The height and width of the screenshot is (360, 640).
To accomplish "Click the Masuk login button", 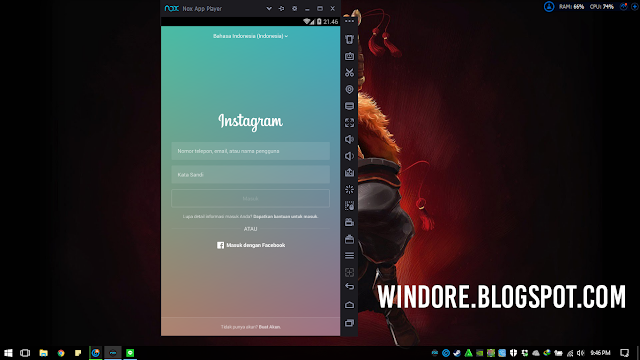I will [250, 198].
